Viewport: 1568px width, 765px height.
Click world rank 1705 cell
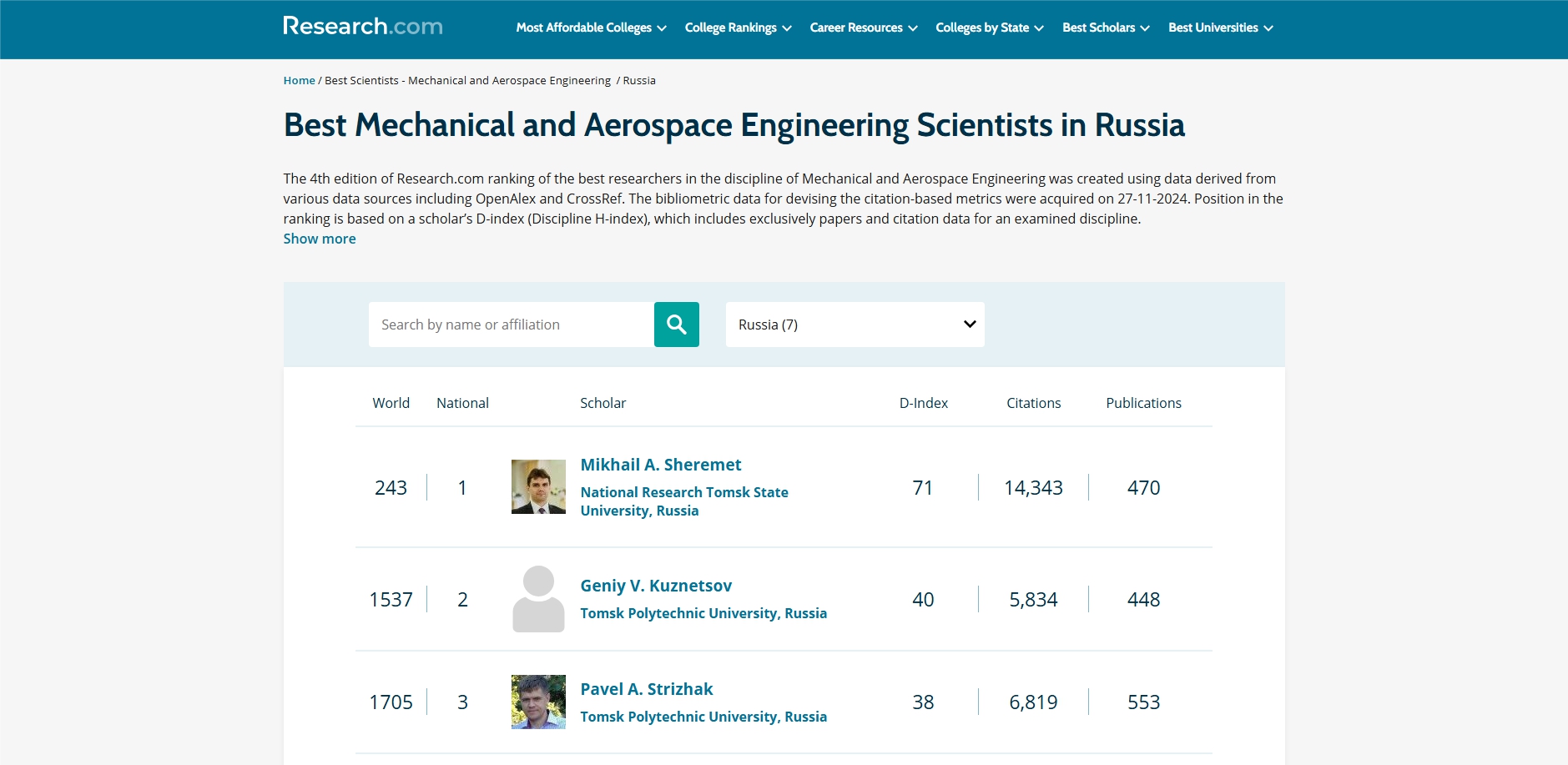pyautogui.click(x=391, y=702)
